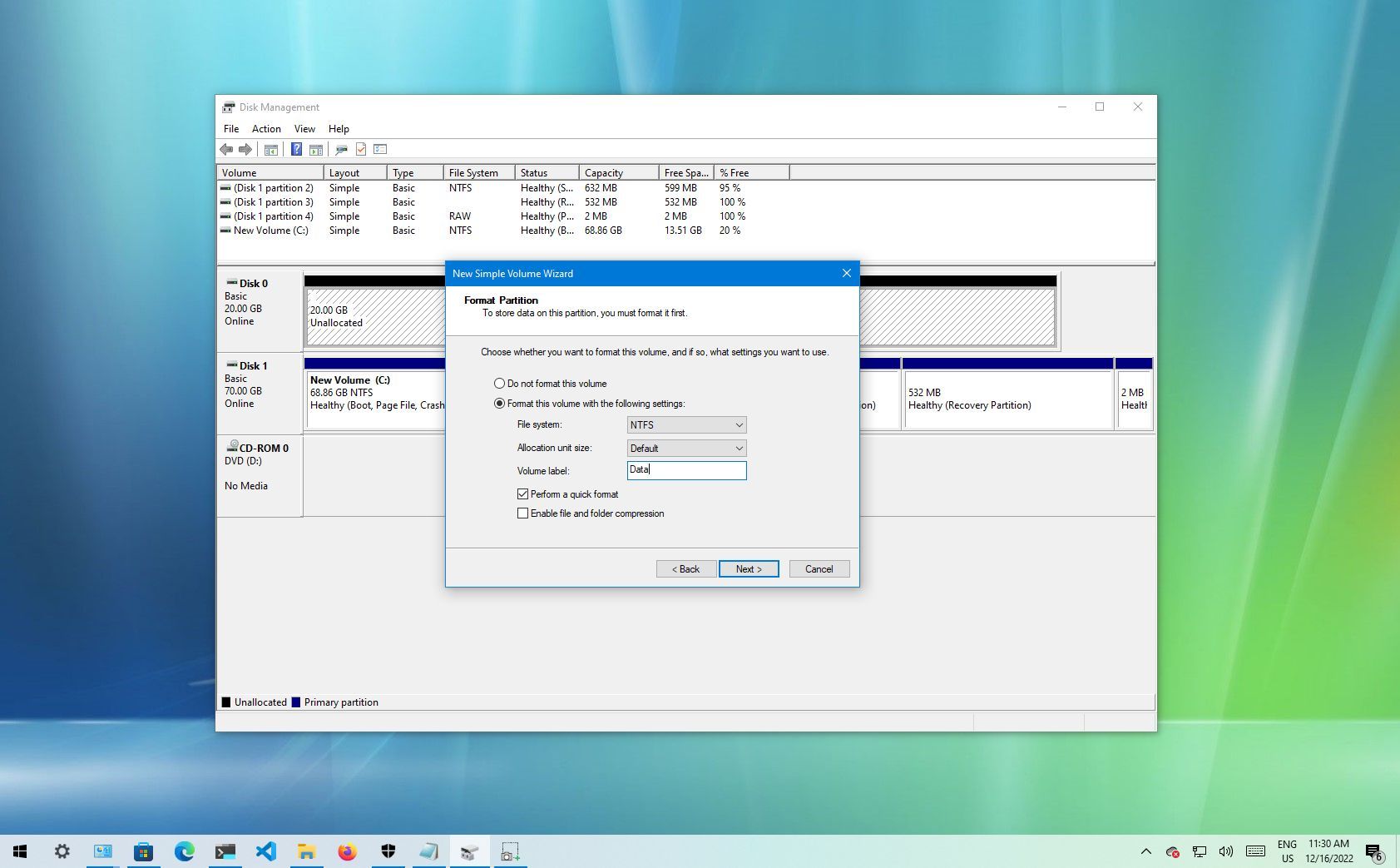1400x868 pixels.
Task: Click the Refresh toolbar icon in Disk Management
Action: click(x=341, y=149)
